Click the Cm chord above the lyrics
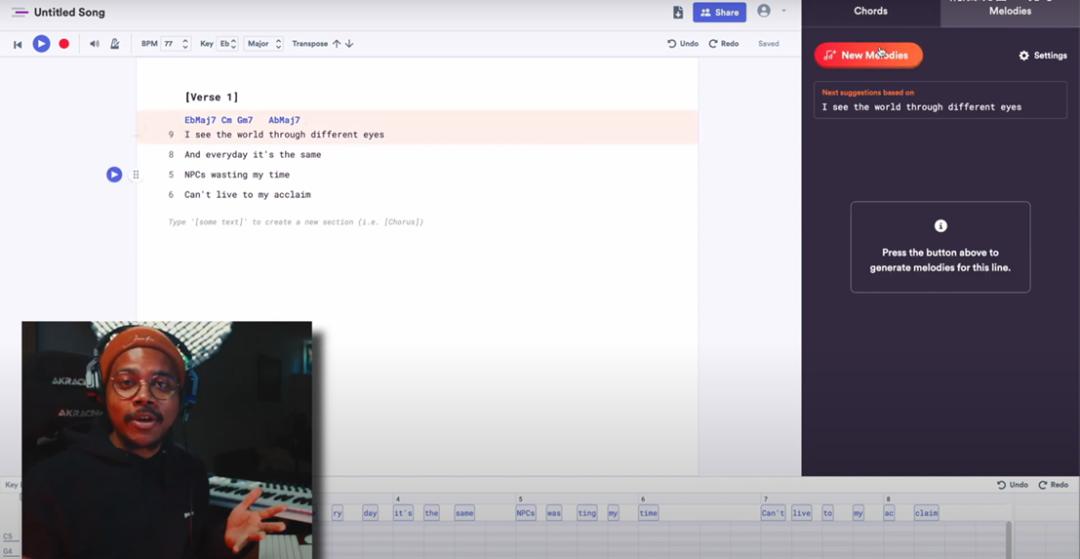Viewport: 1080px width, 559px height. click(x=226, y=120)
